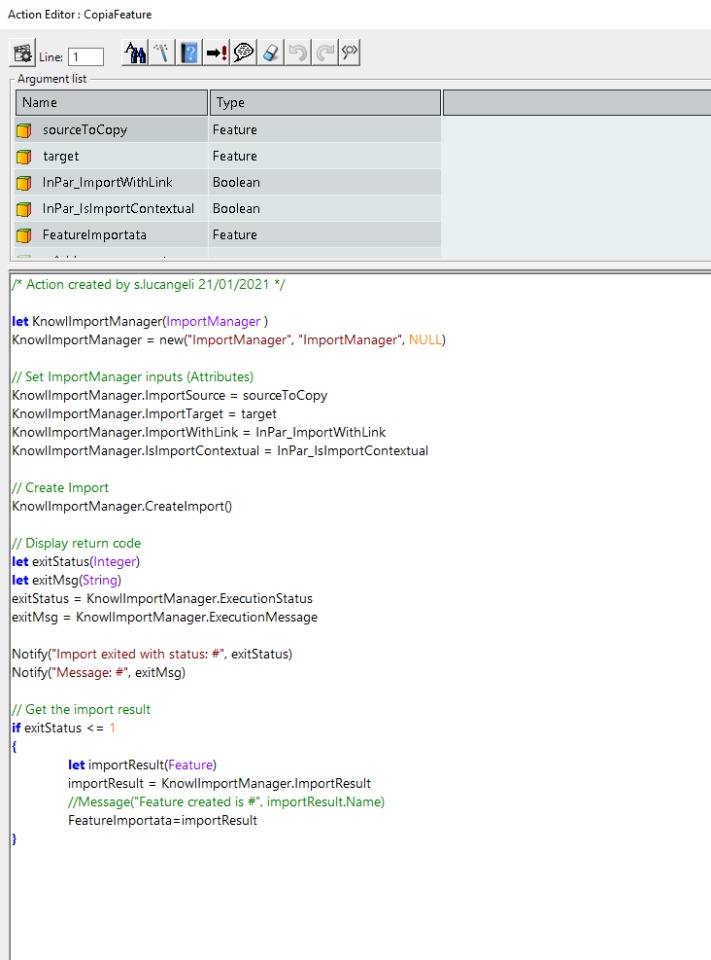
Task: Click the 'Action created by s.lucangeli' comment line
Action: coord(148,285)
